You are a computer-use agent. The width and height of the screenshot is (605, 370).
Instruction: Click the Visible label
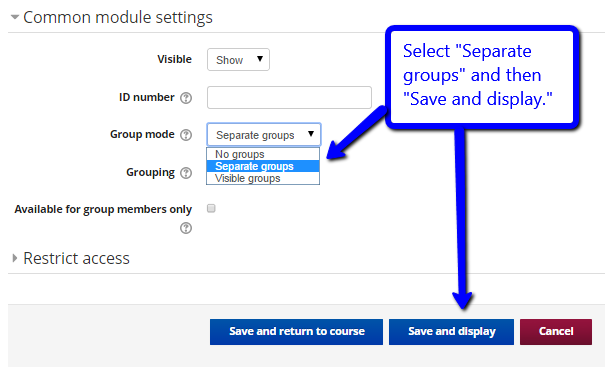(x=174, y=59)
